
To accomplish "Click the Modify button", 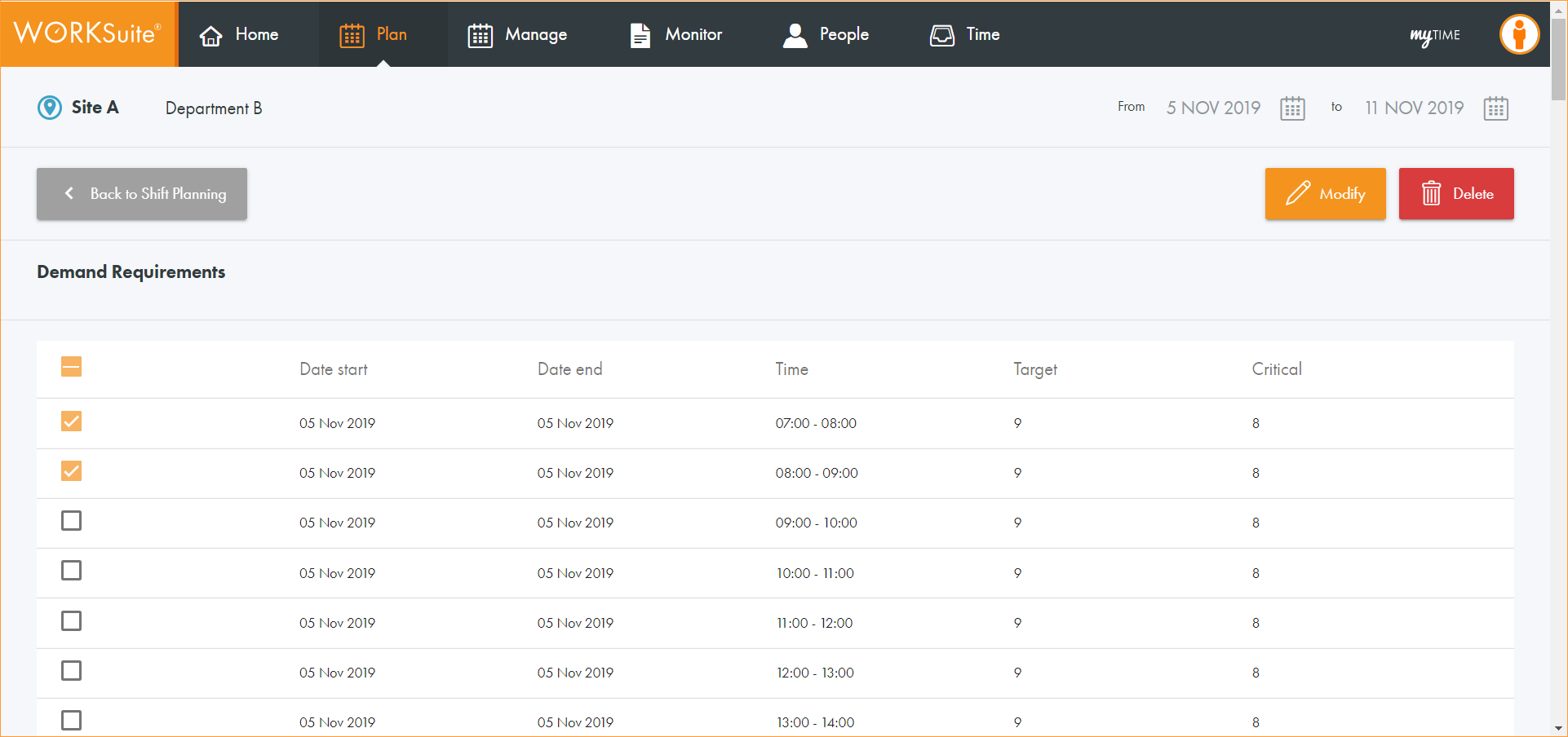I will [x=1325, y=194].
